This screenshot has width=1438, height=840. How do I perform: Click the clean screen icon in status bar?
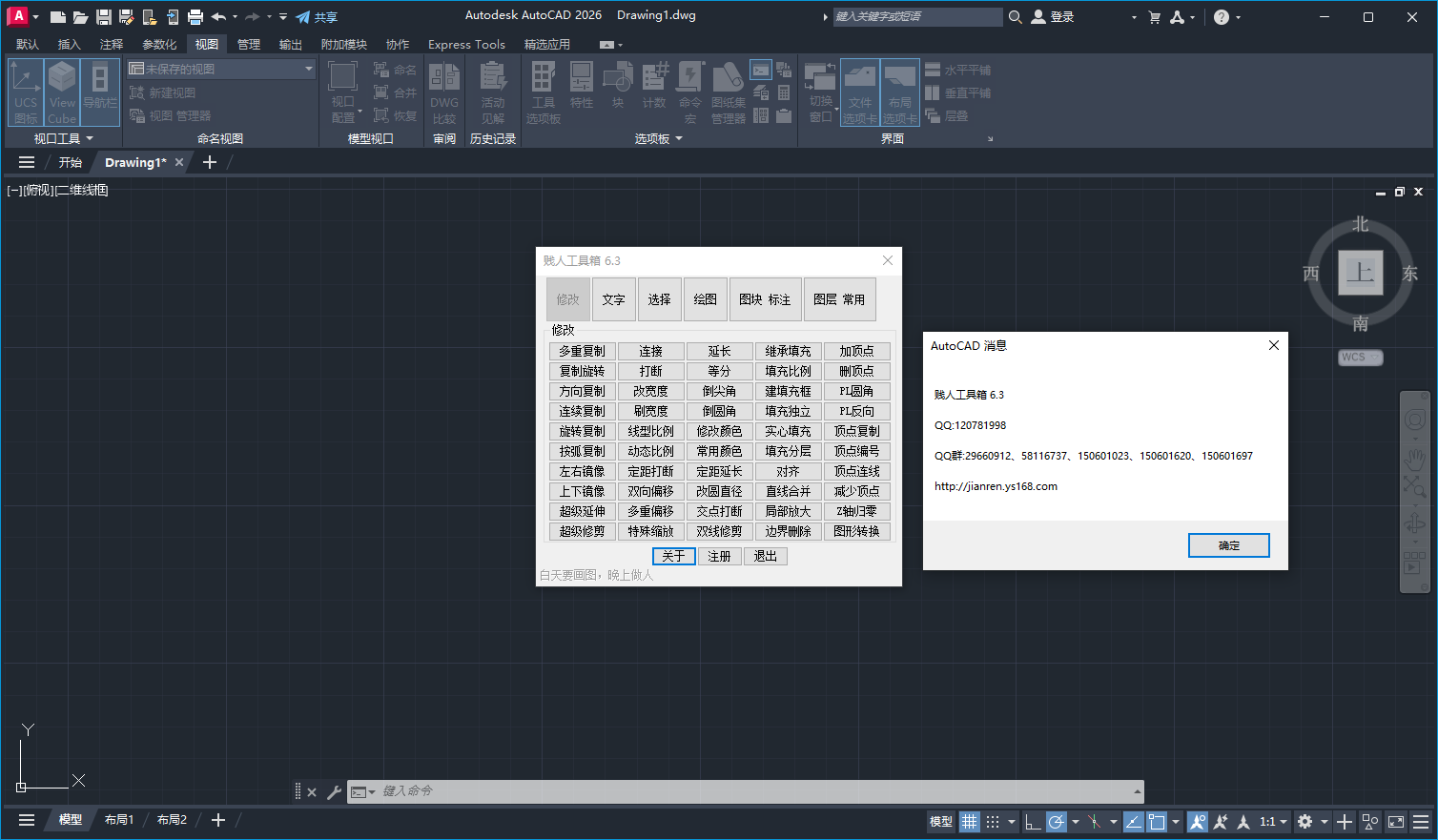[1396, 821]
